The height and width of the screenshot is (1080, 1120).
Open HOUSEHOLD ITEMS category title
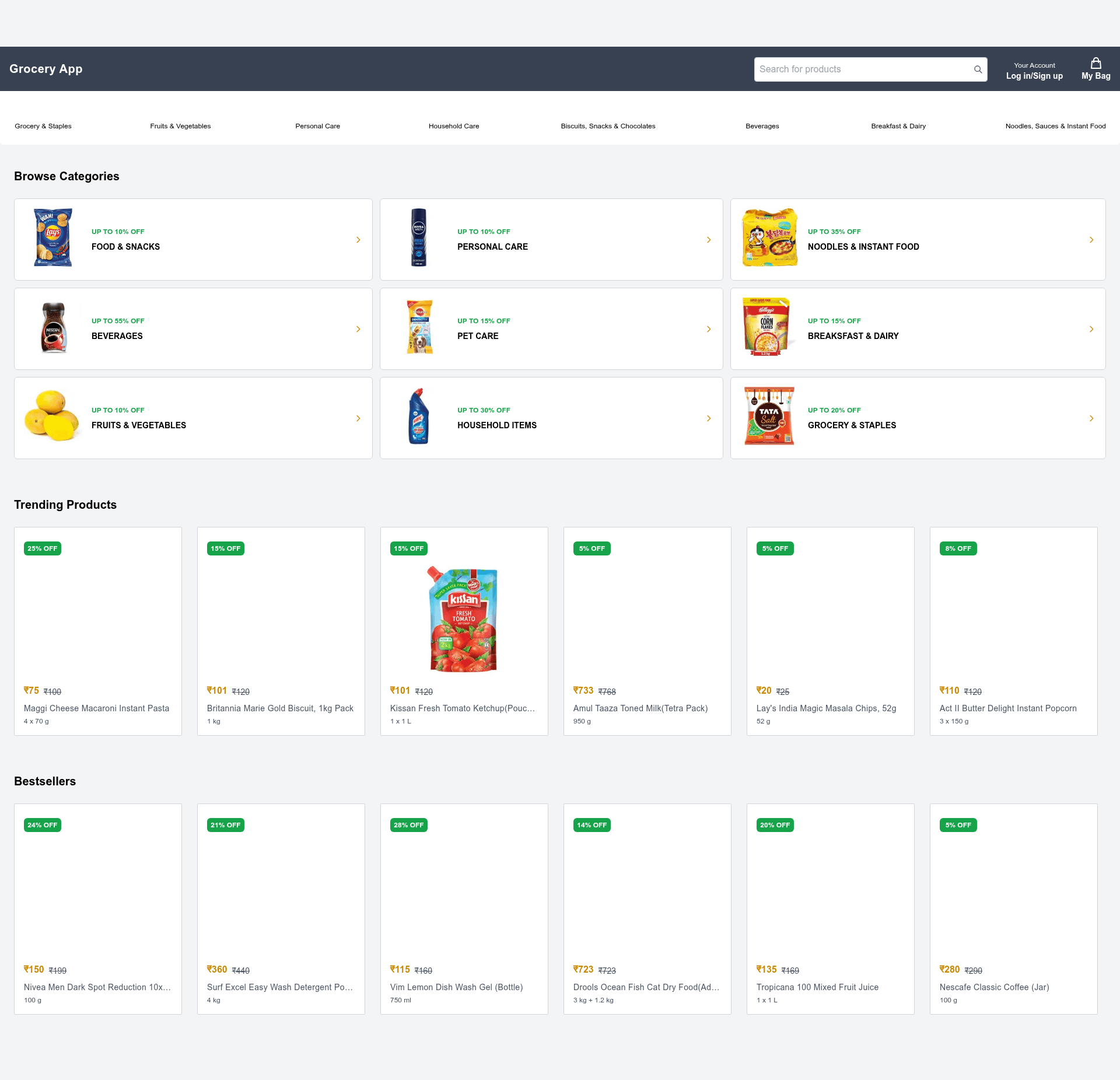click(497, 425)
